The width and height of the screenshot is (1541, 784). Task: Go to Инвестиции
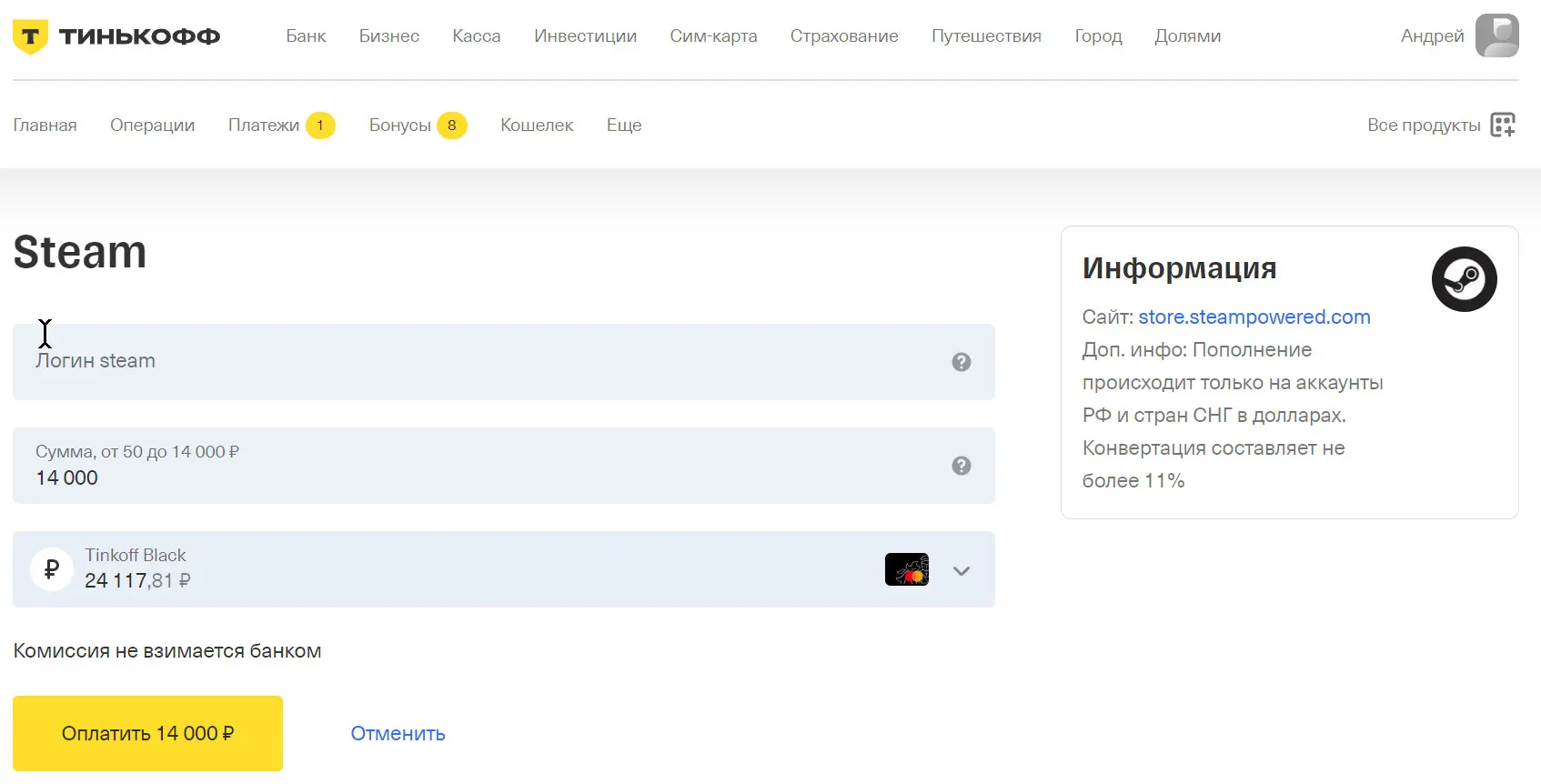(x=585, y=36)
